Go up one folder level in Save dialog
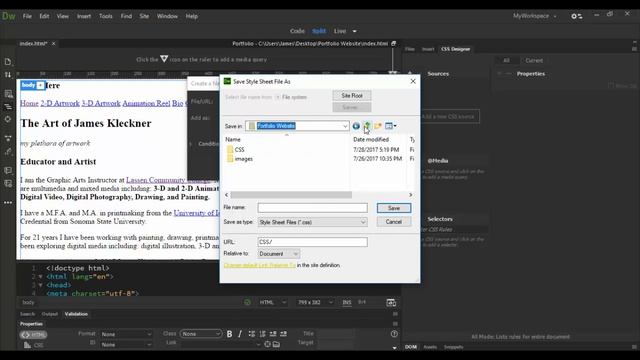This screenshot has width=640, height=360. coord(367,126)
